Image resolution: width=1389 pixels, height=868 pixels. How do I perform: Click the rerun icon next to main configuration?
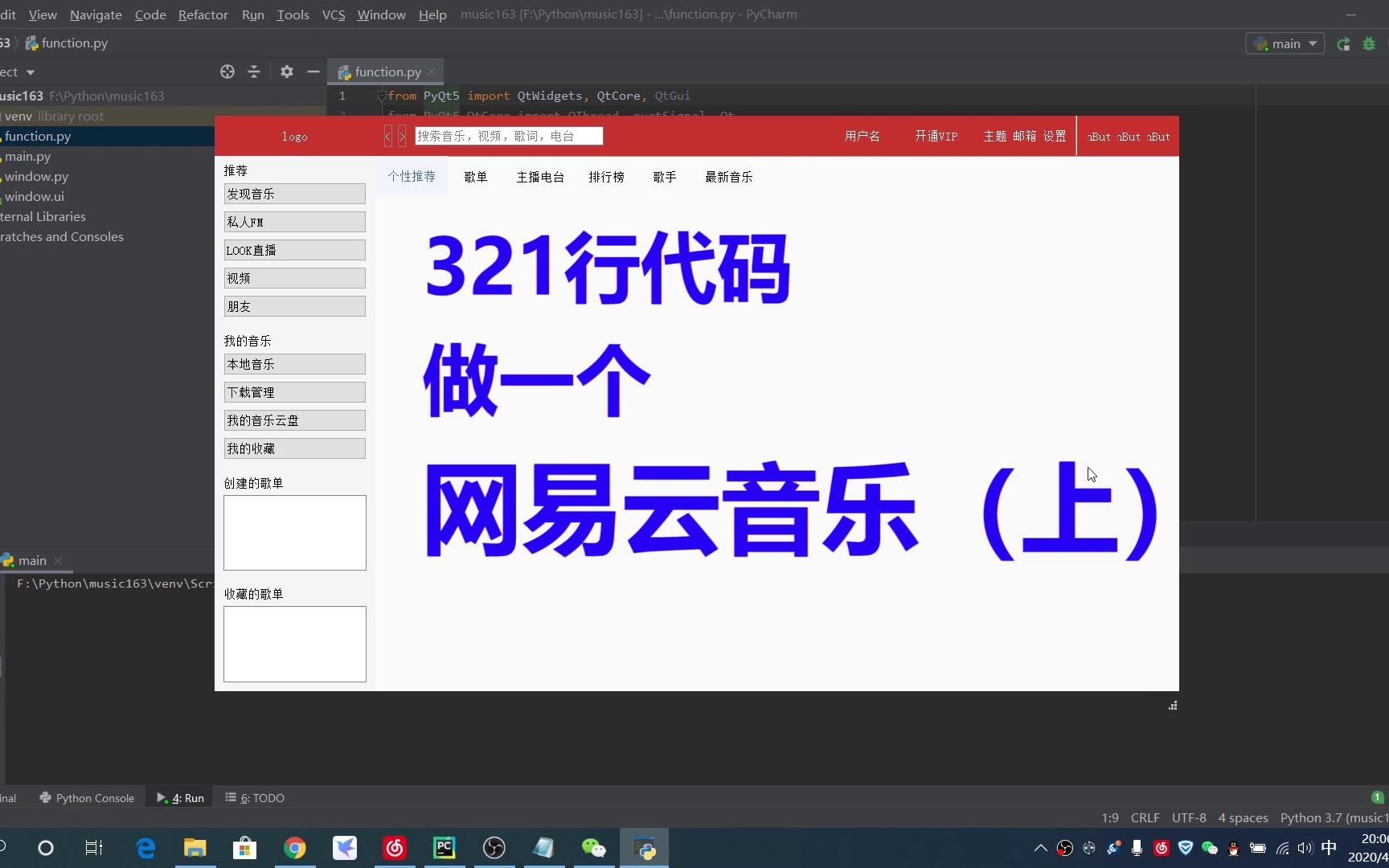click(1343, 43)
